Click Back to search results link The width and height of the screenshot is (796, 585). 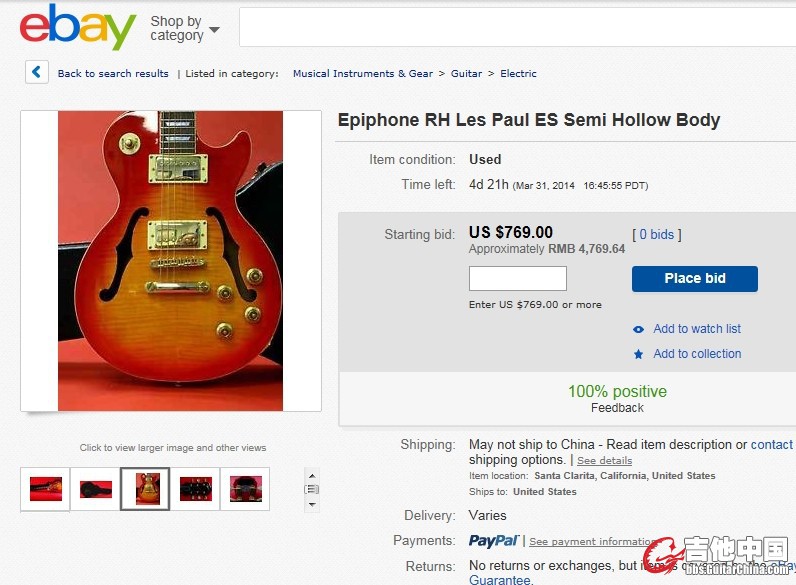[113, 74]
